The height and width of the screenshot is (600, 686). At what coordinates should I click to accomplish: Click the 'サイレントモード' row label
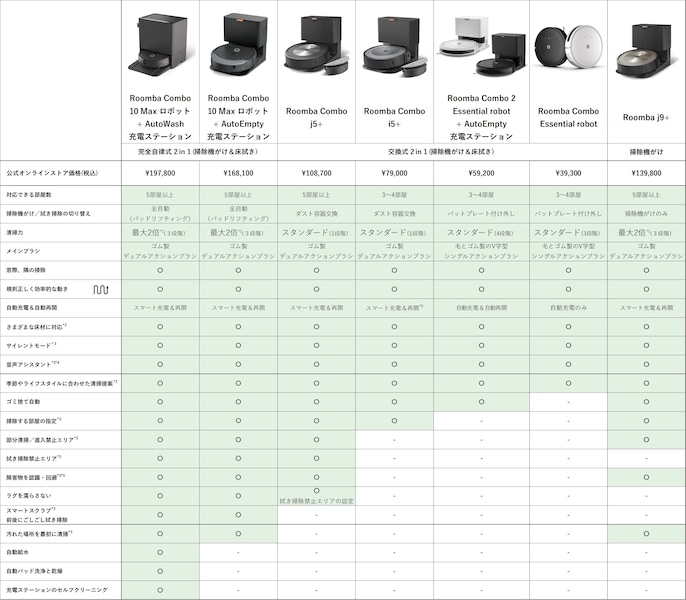pyautogui.click(x=31, y=346)
